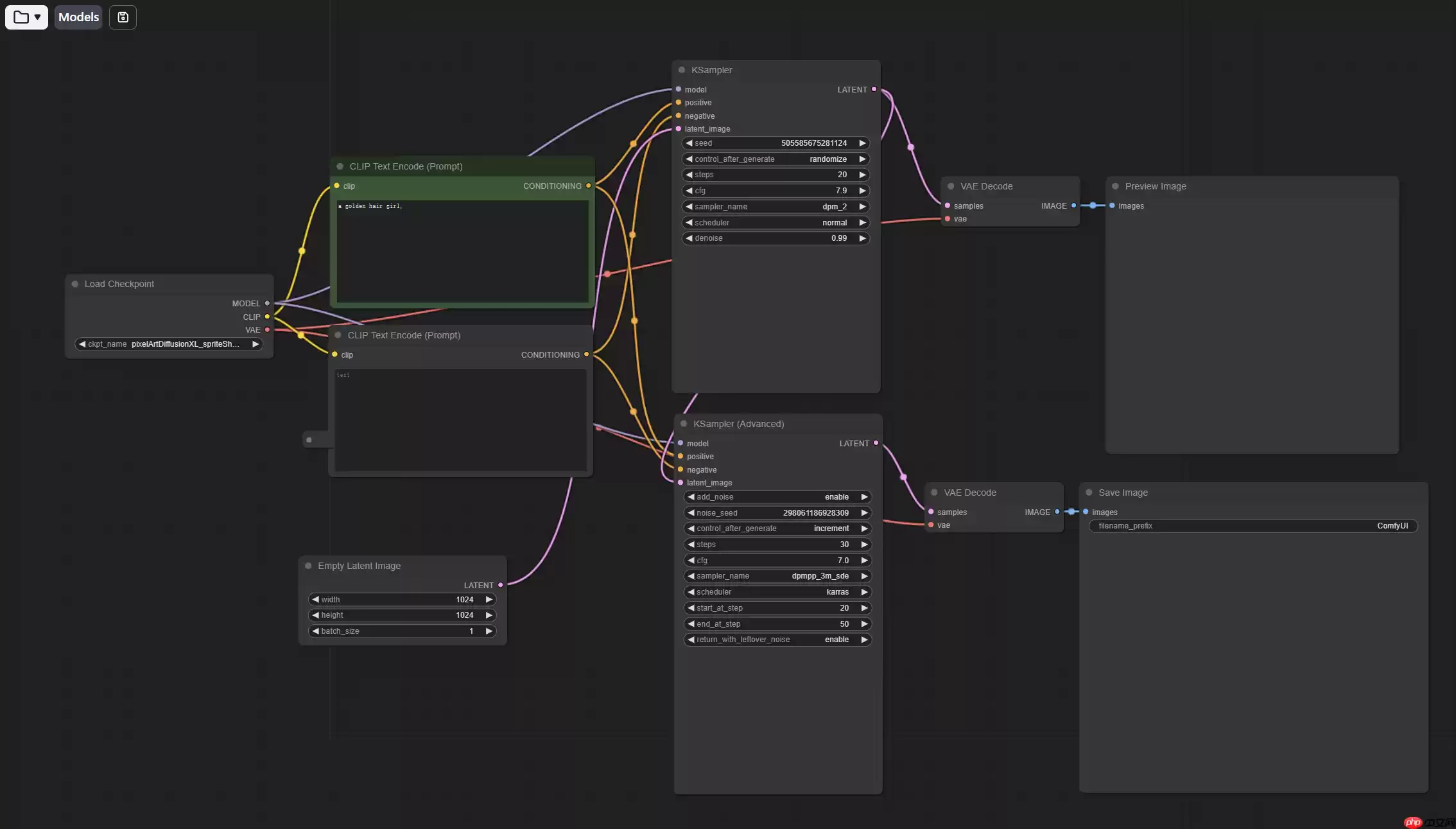Viewport: 1456px width, 829px height.
Task: Click the Preview Image node collapse dot
Action: pyautogui.click(x=1116, y=186)
